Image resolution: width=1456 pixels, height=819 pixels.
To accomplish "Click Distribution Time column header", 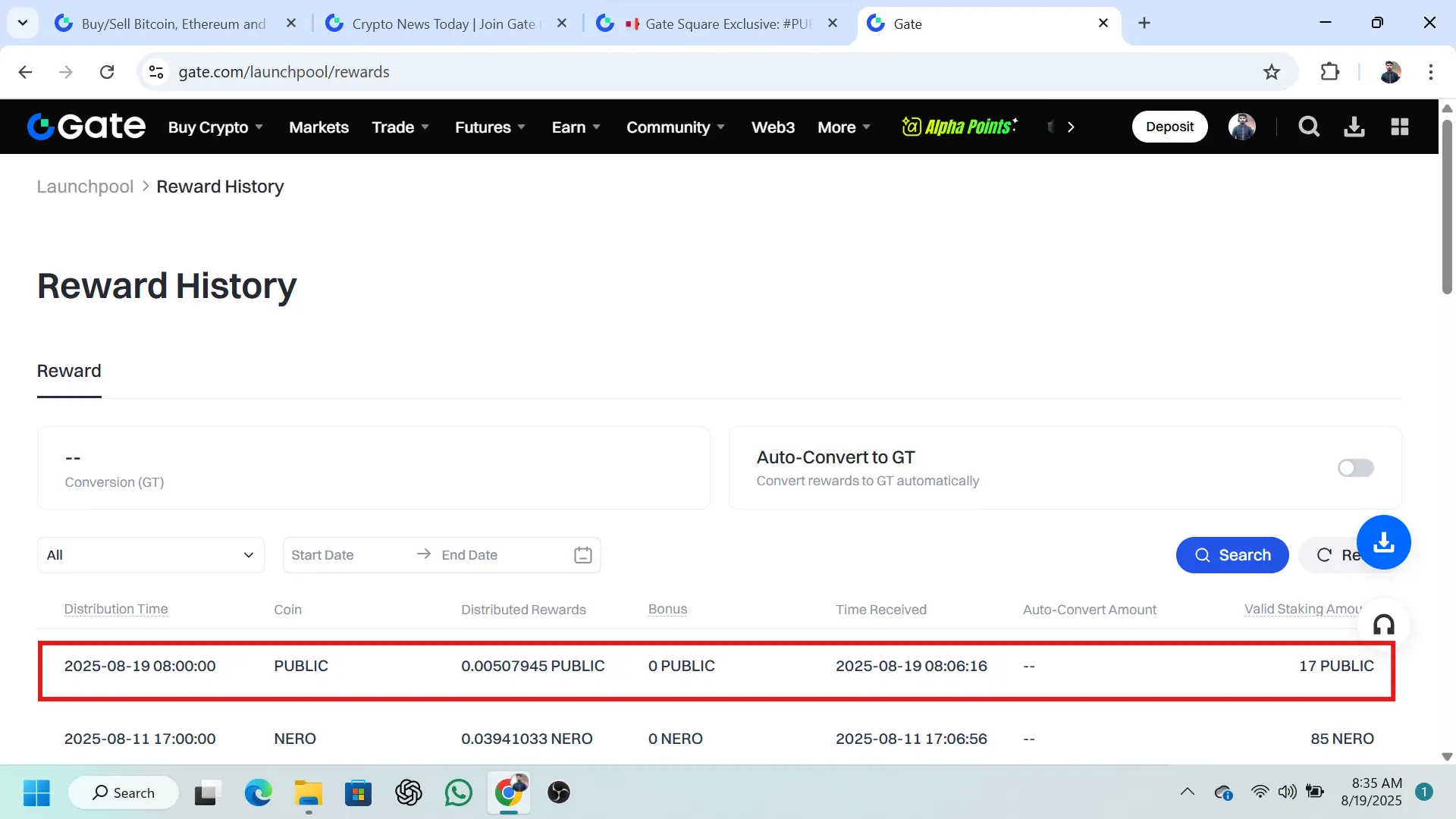I will 116,609.
